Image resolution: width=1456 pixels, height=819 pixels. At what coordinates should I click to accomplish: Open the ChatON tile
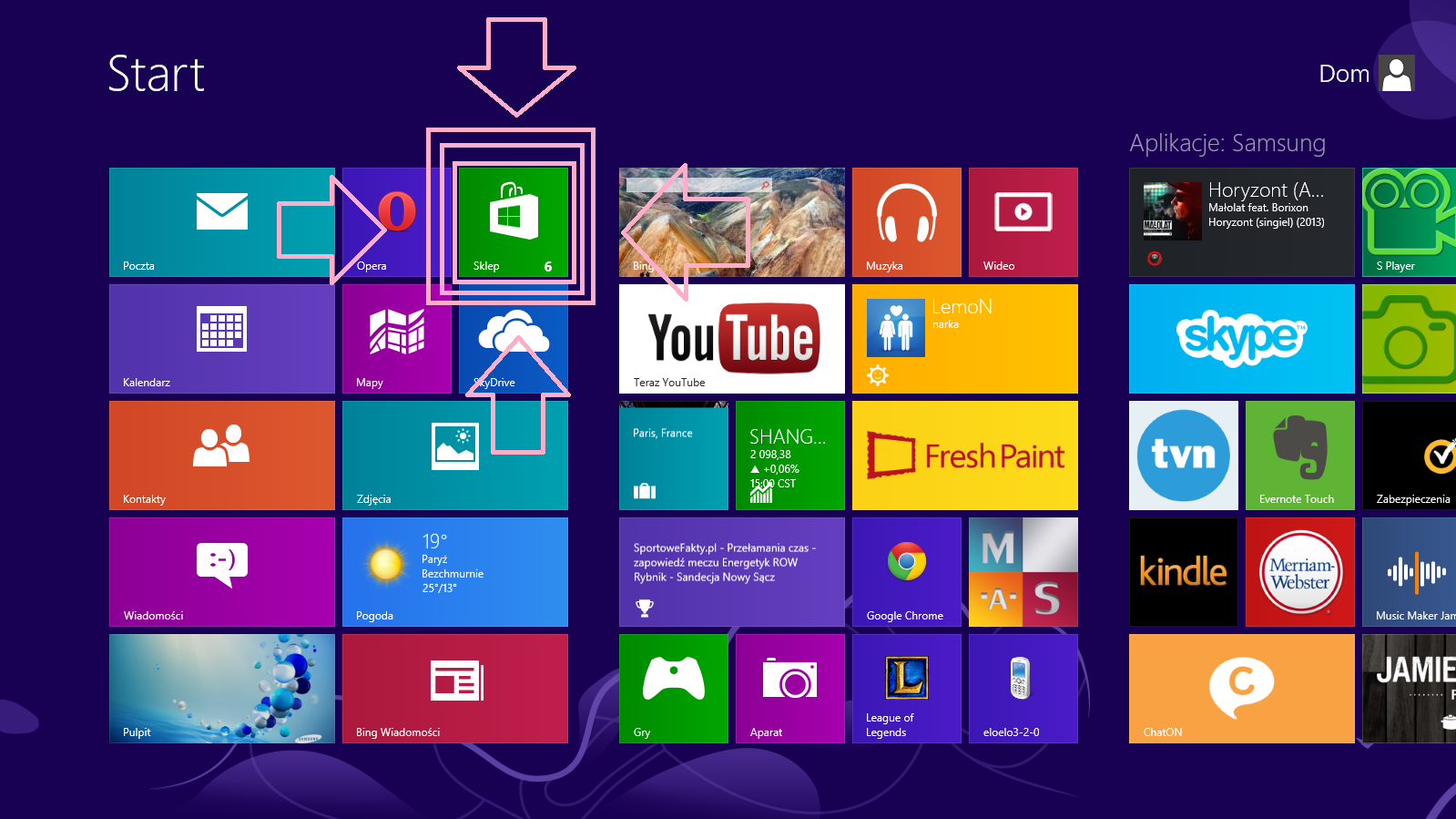1242,689
